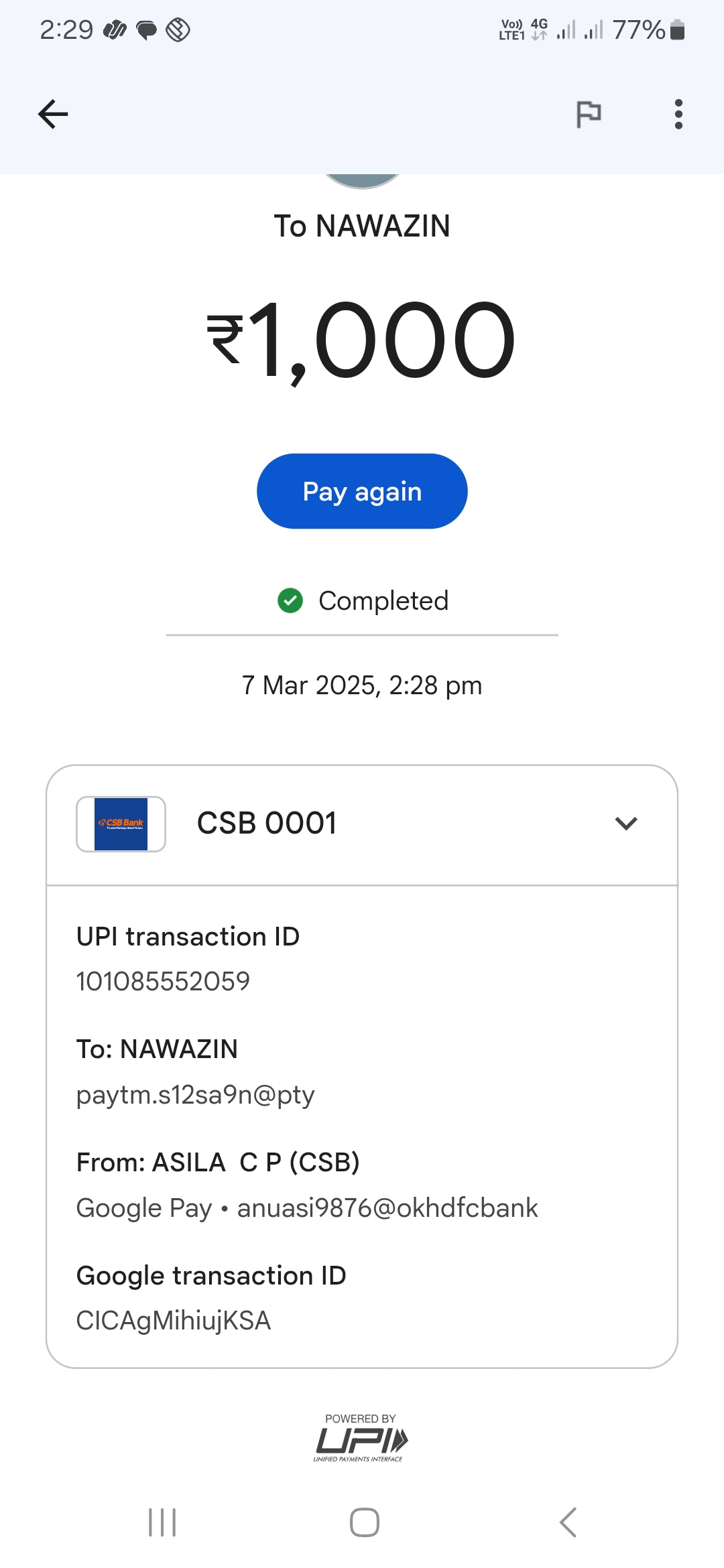Tap UPI transaction ID 101085552059

[x=163, y=982]
